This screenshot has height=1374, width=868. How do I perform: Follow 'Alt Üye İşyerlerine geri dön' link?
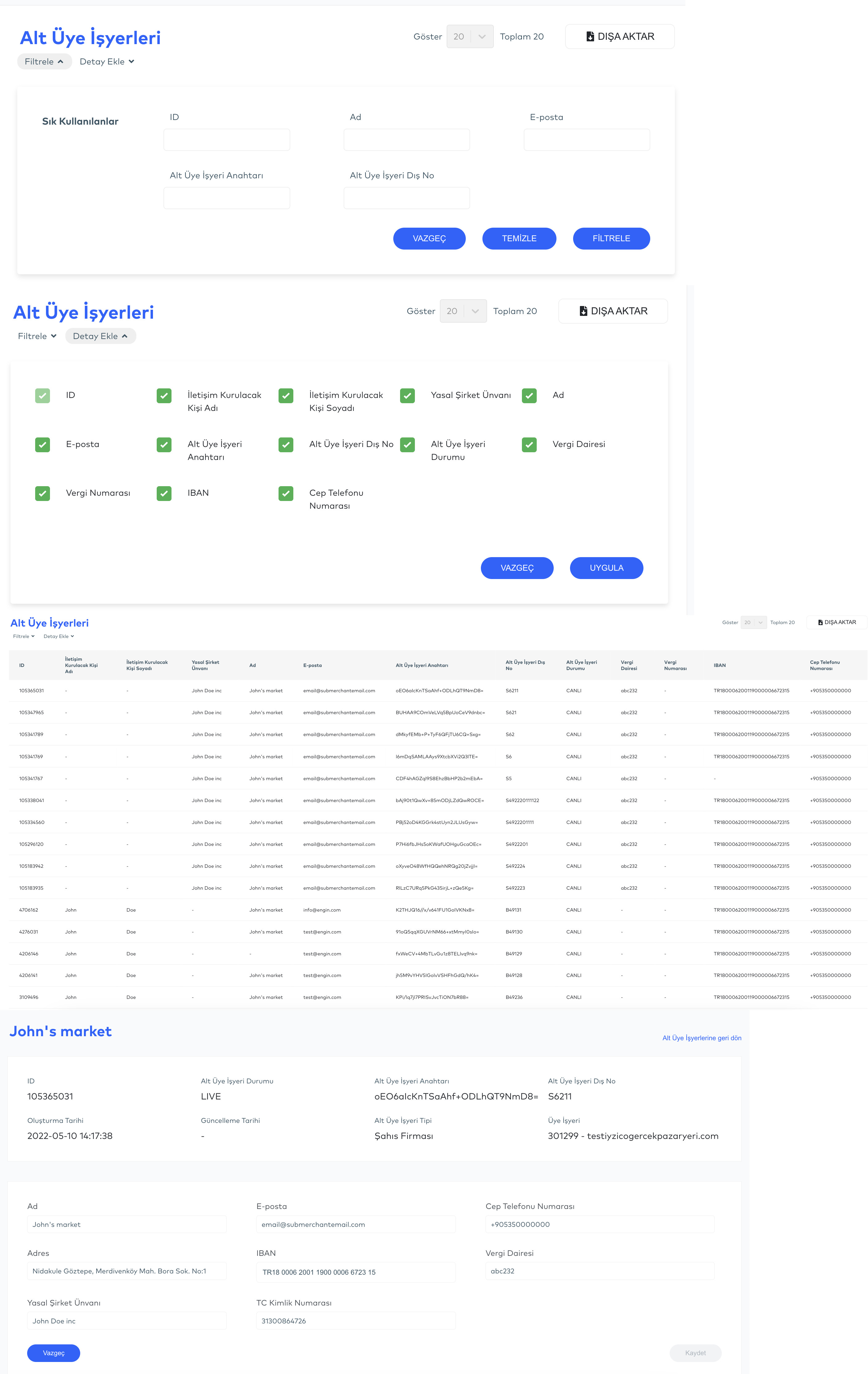701,1038
